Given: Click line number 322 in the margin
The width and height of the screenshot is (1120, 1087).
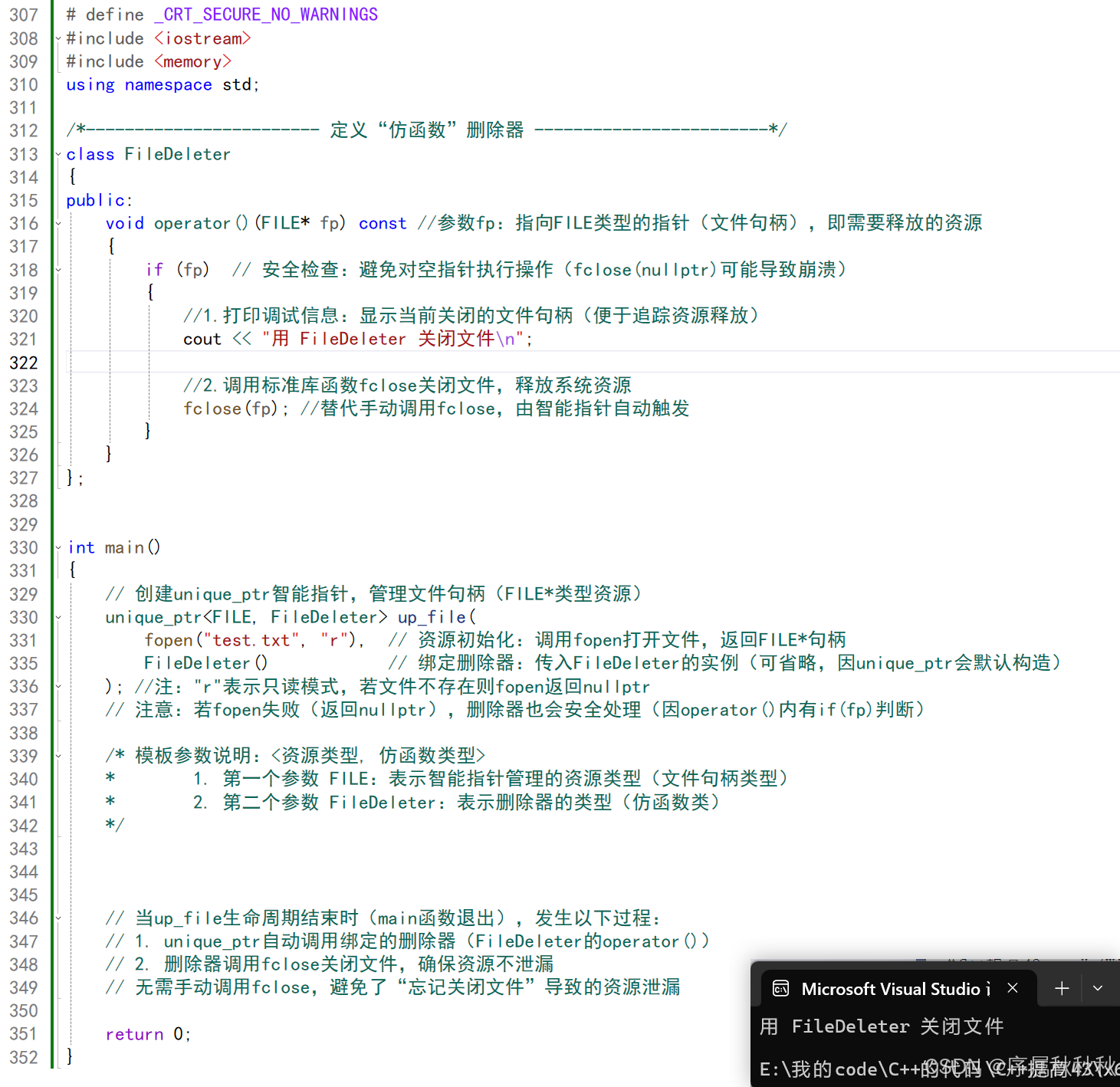Looking at the screenshot, I should point(24,362).
